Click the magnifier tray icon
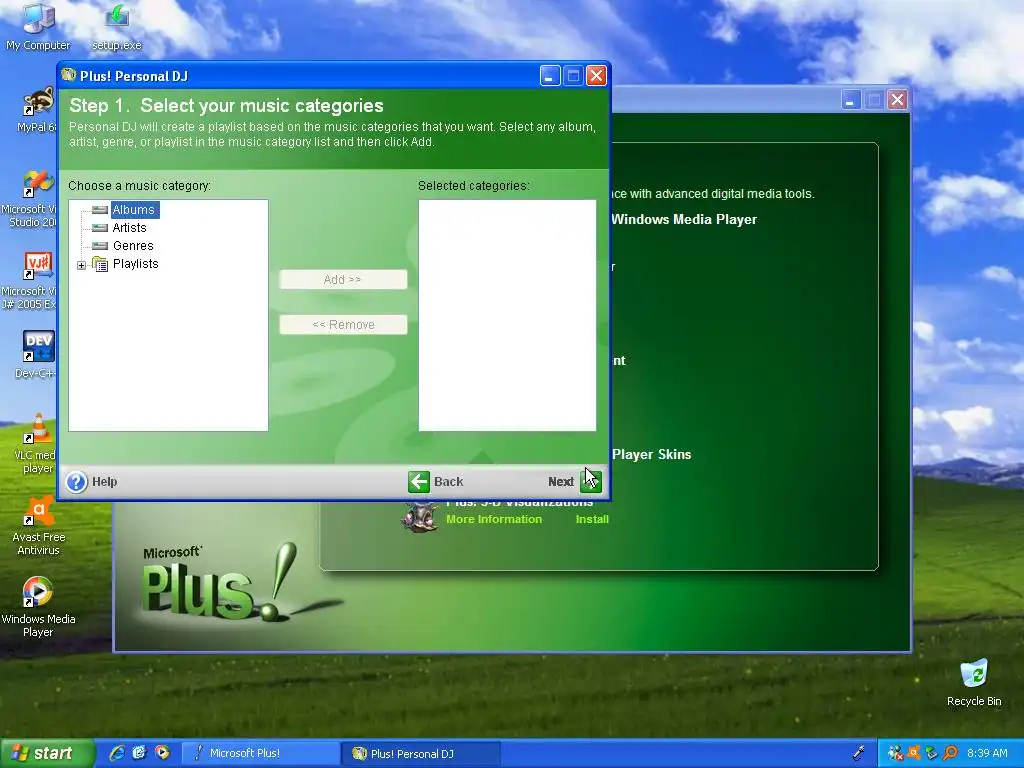This screenshot has width=1024, height=768. (x=950, y=753)
